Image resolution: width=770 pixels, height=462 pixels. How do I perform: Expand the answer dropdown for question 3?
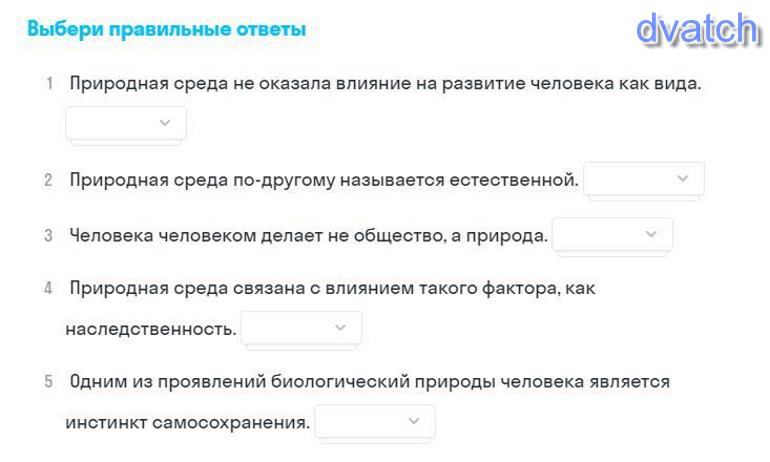coord(612,235)
